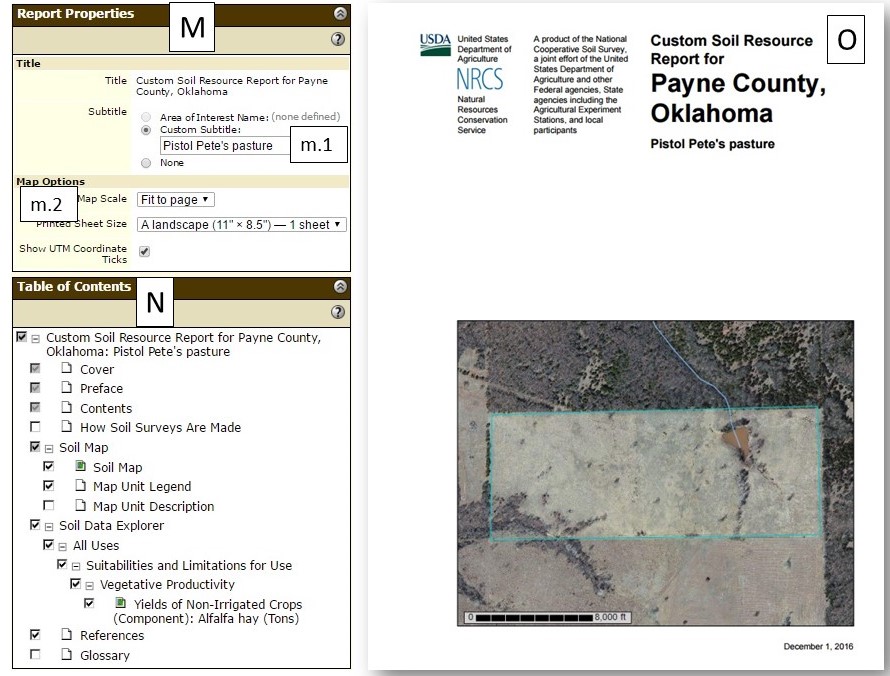The width and height of the screenshot is (890, 676).
Task: Collapse the Report Properties panel
Action: [x=340, y=14]
